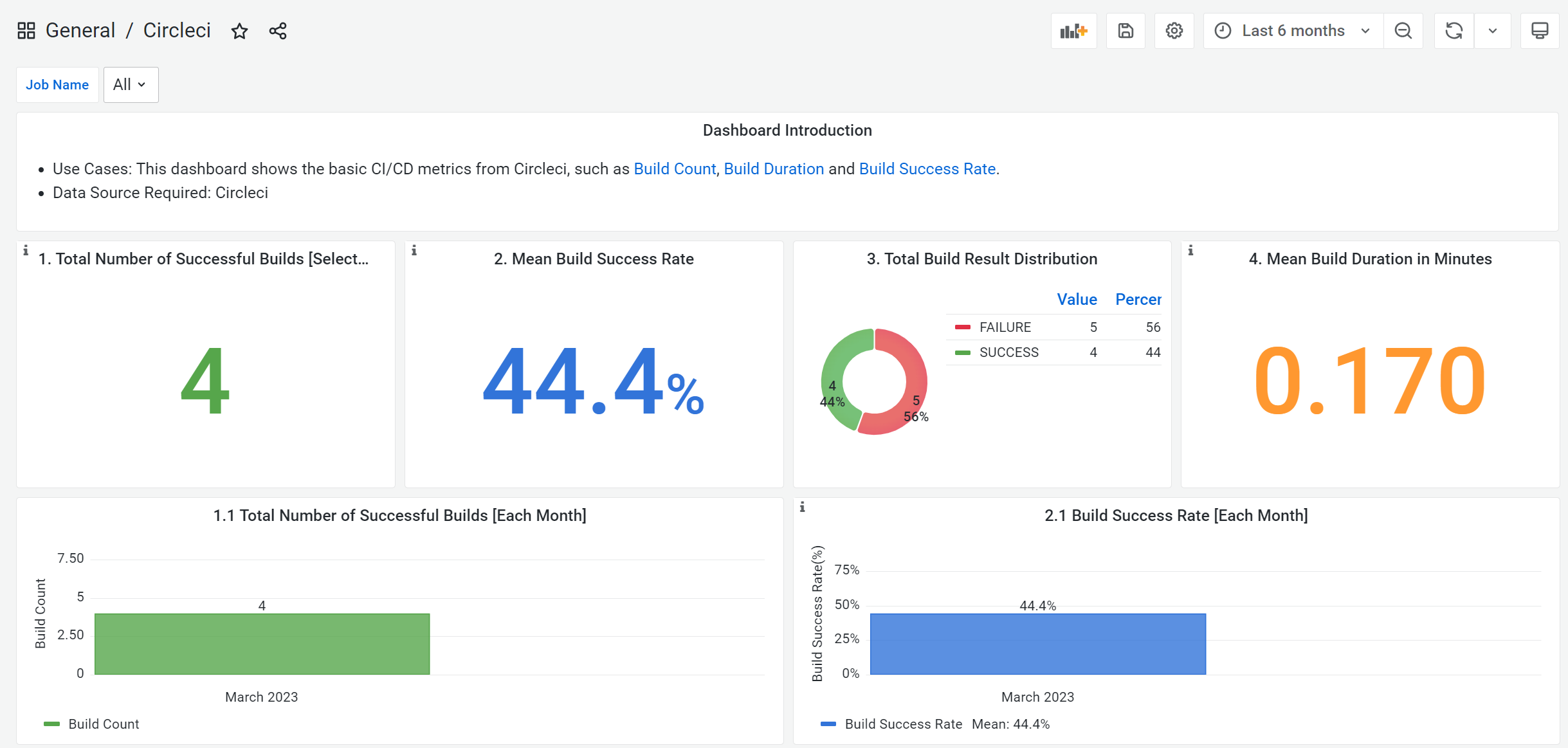Toggle the SUCCESS series in the legend

[x=1008, y=352]
